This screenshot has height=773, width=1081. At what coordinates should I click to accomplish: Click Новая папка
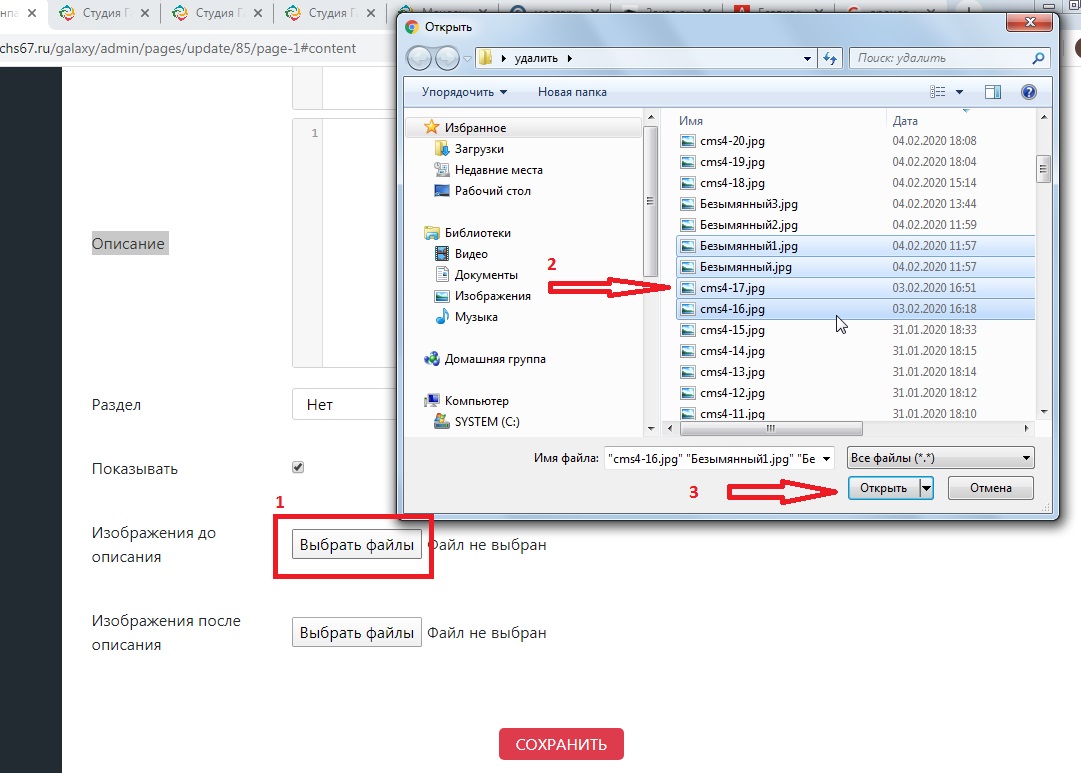coord(572,92)
